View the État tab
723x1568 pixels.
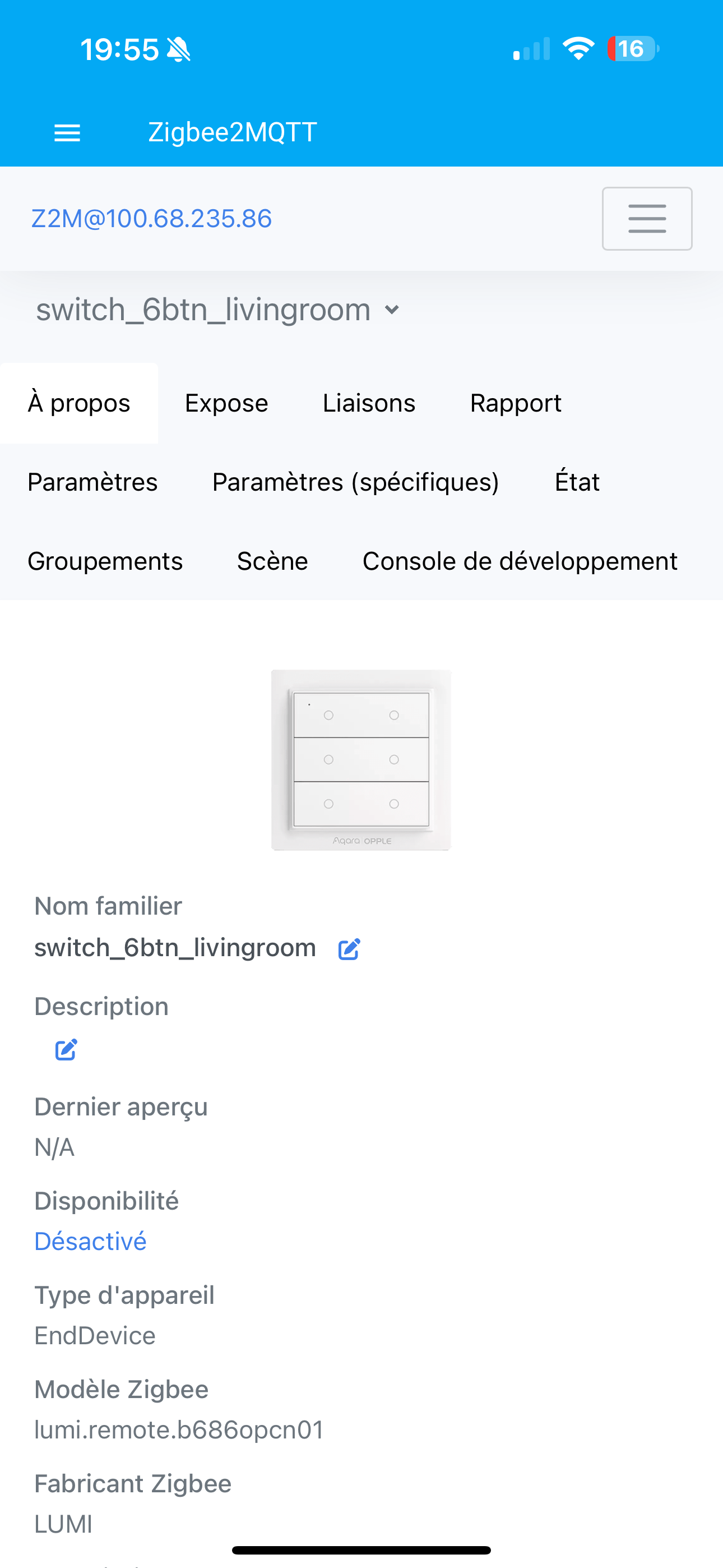[x=577, y=482]
